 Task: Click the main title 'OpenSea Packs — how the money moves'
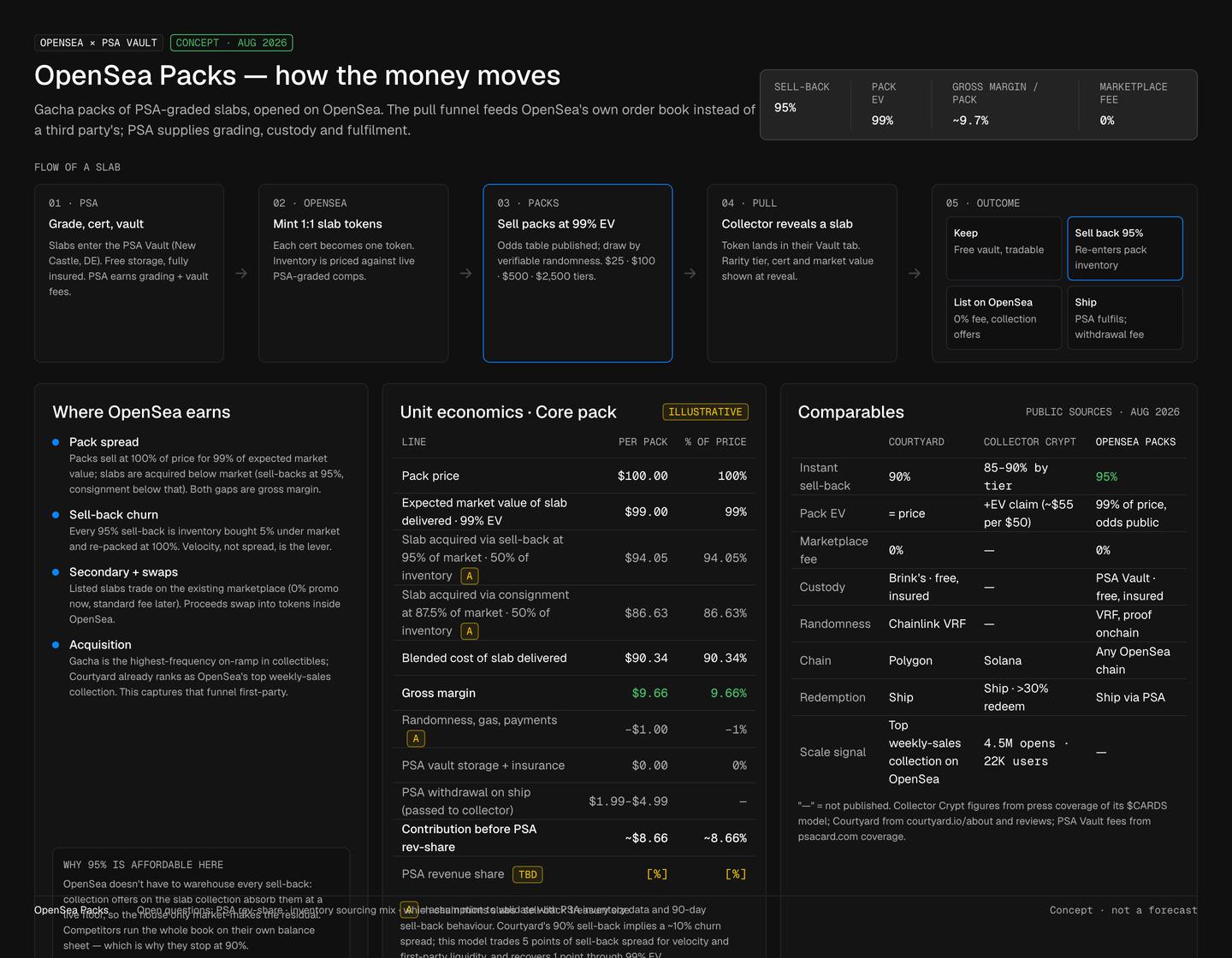click(297, 75)
